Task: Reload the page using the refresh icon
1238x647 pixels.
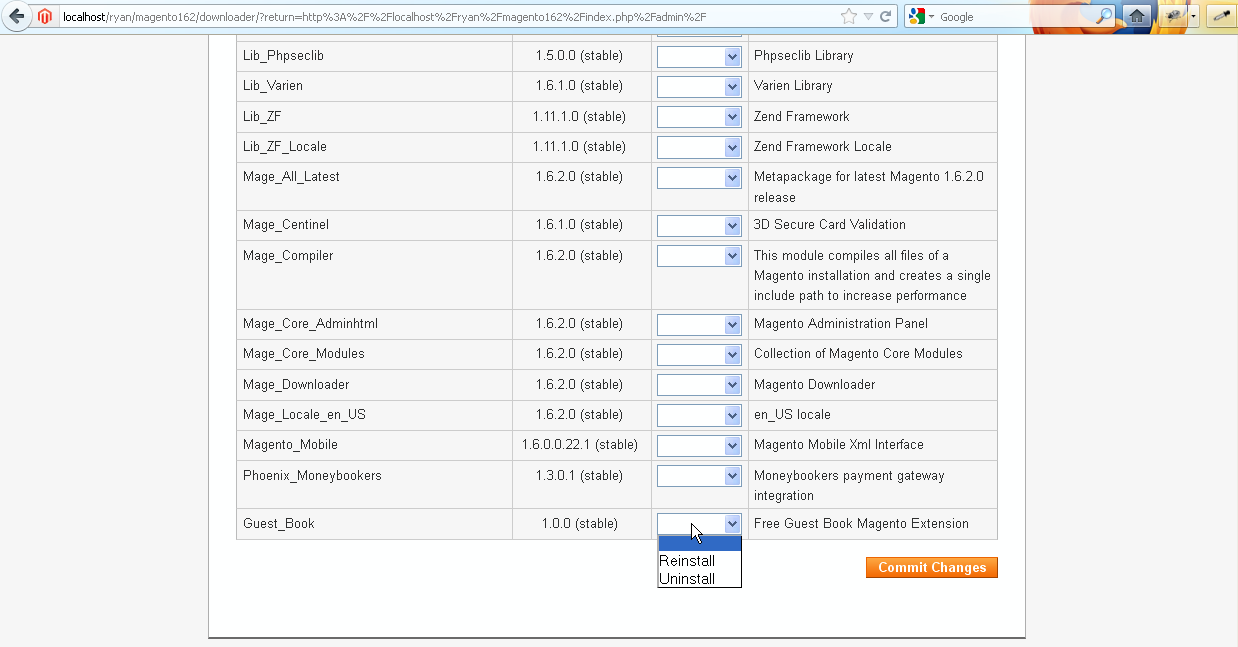Action: tap(885, 17)
